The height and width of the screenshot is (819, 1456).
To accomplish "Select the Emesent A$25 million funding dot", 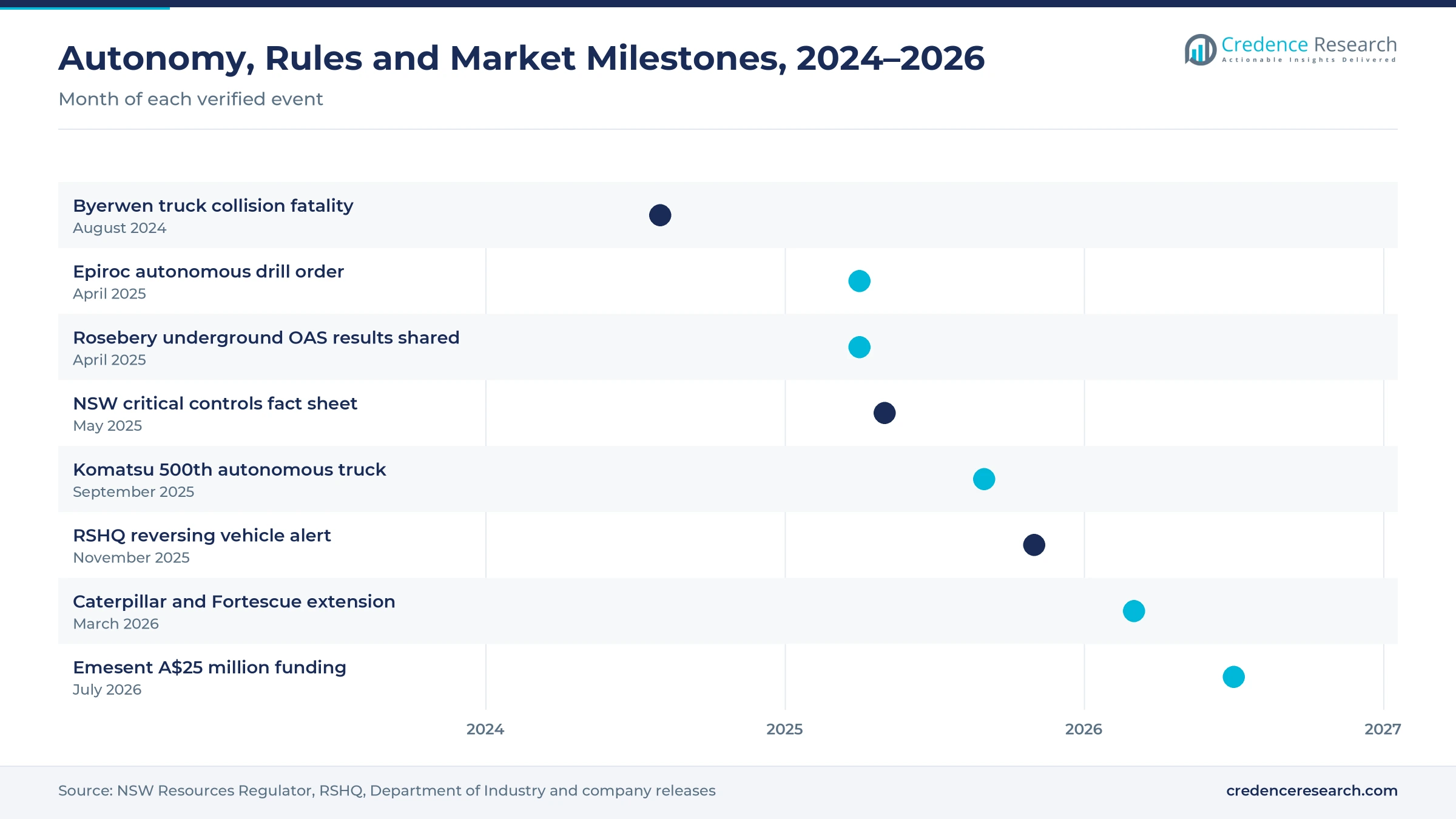I will pyautogui.click(x=1233, y=677).
